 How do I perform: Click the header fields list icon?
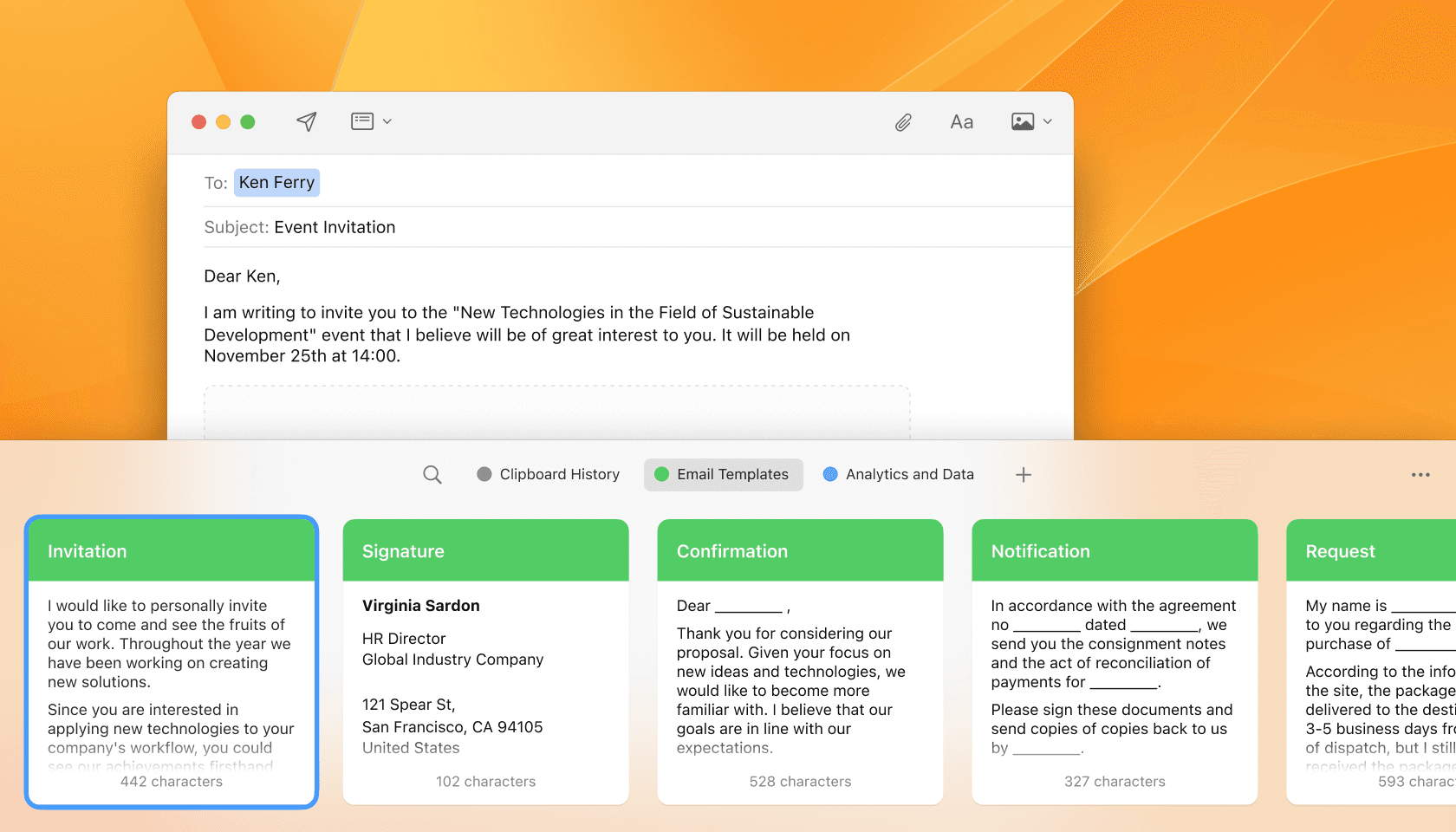[x=362, y=121]
